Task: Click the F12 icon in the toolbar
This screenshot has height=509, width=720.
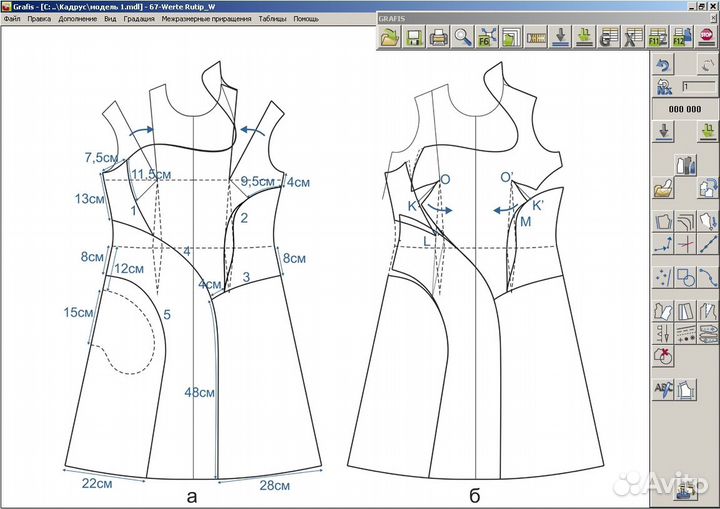Action: tap(680, 39)
